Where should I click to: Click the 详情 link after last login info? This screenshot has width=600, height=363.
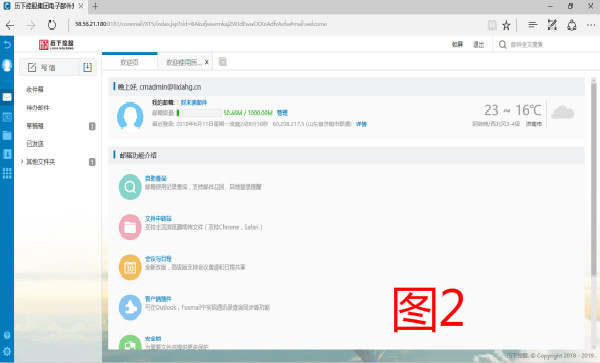[361, 124]
